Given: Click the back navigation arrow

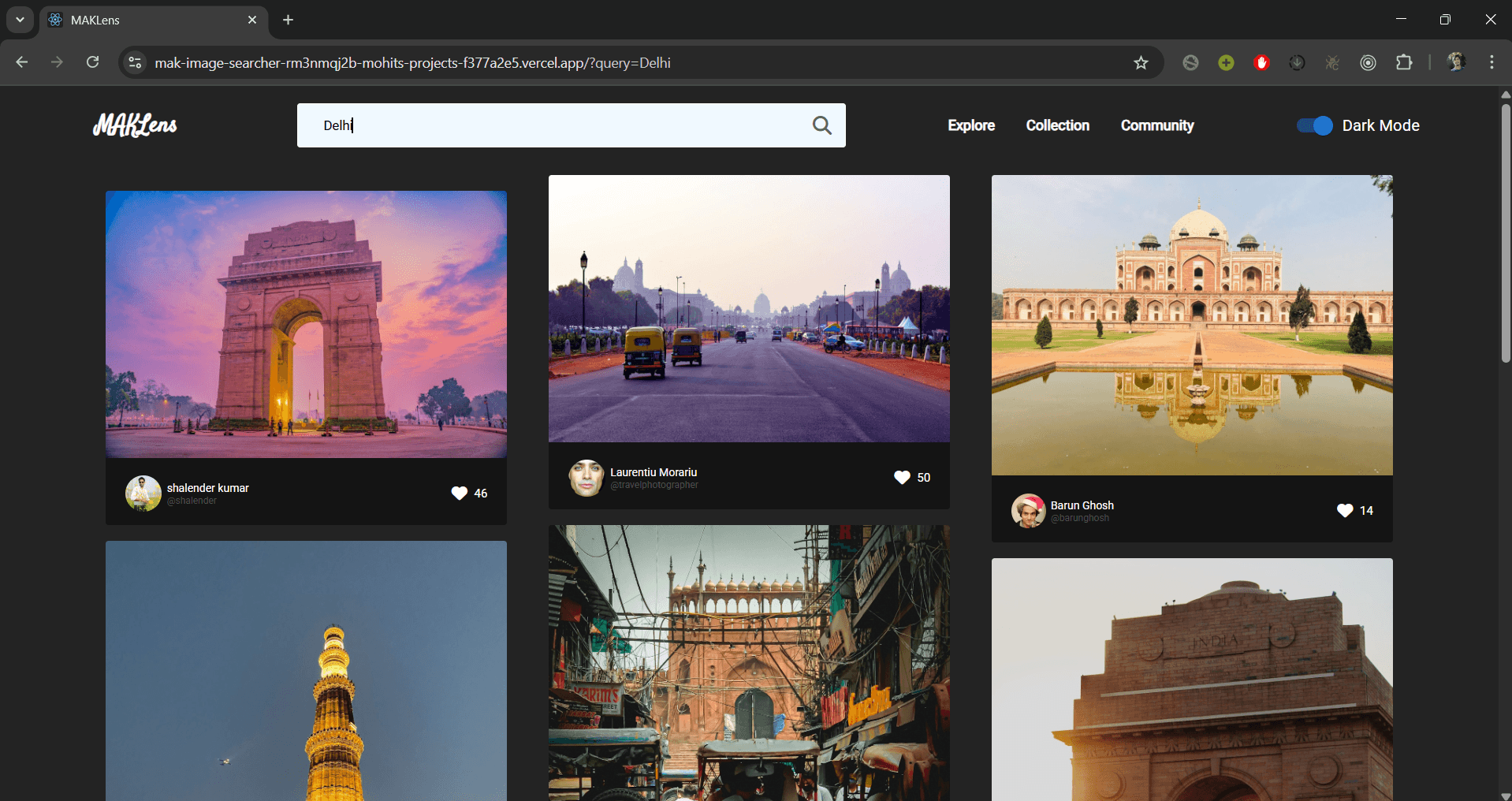Looking at the screenshot, I should pos(21,62).
